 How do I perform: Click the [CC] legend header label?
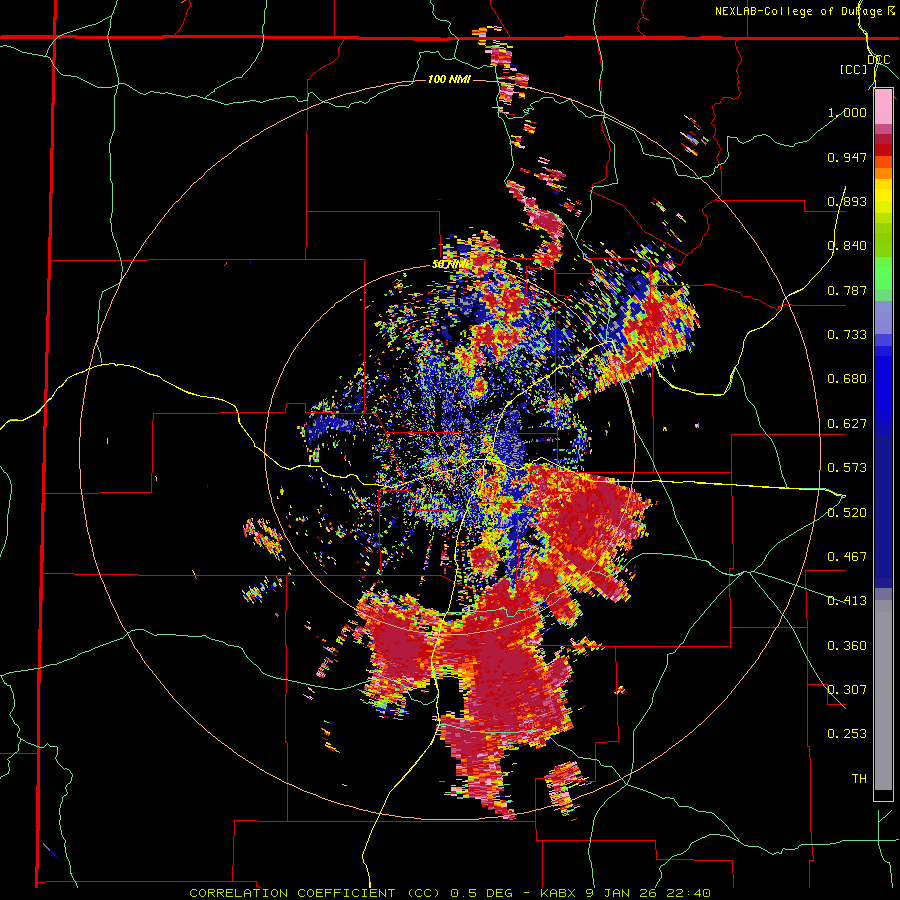(x=853, y=69)
